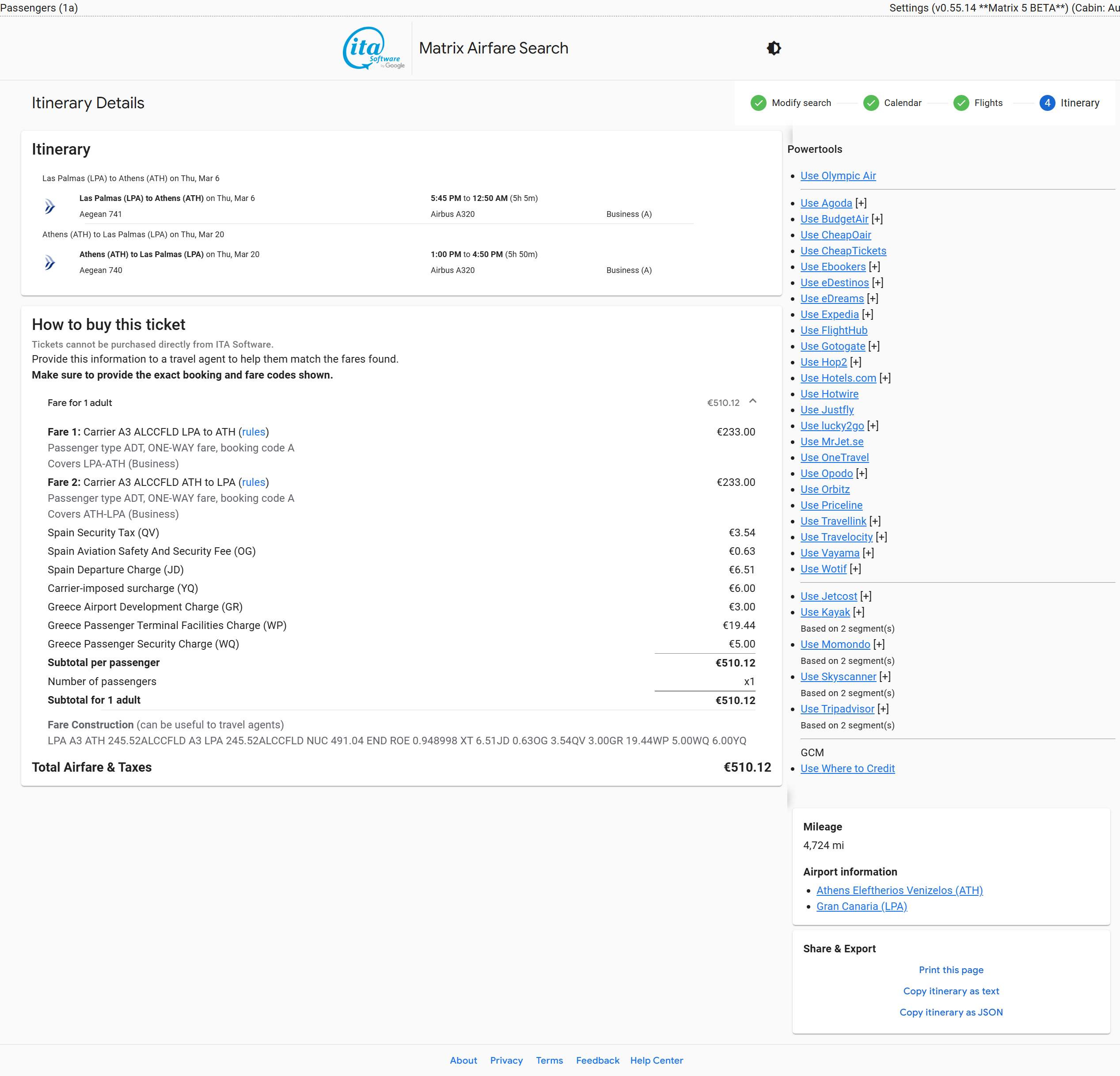Click Print this page
1120x1076 pixels.
pyautogui.click(x=950, y=970)
